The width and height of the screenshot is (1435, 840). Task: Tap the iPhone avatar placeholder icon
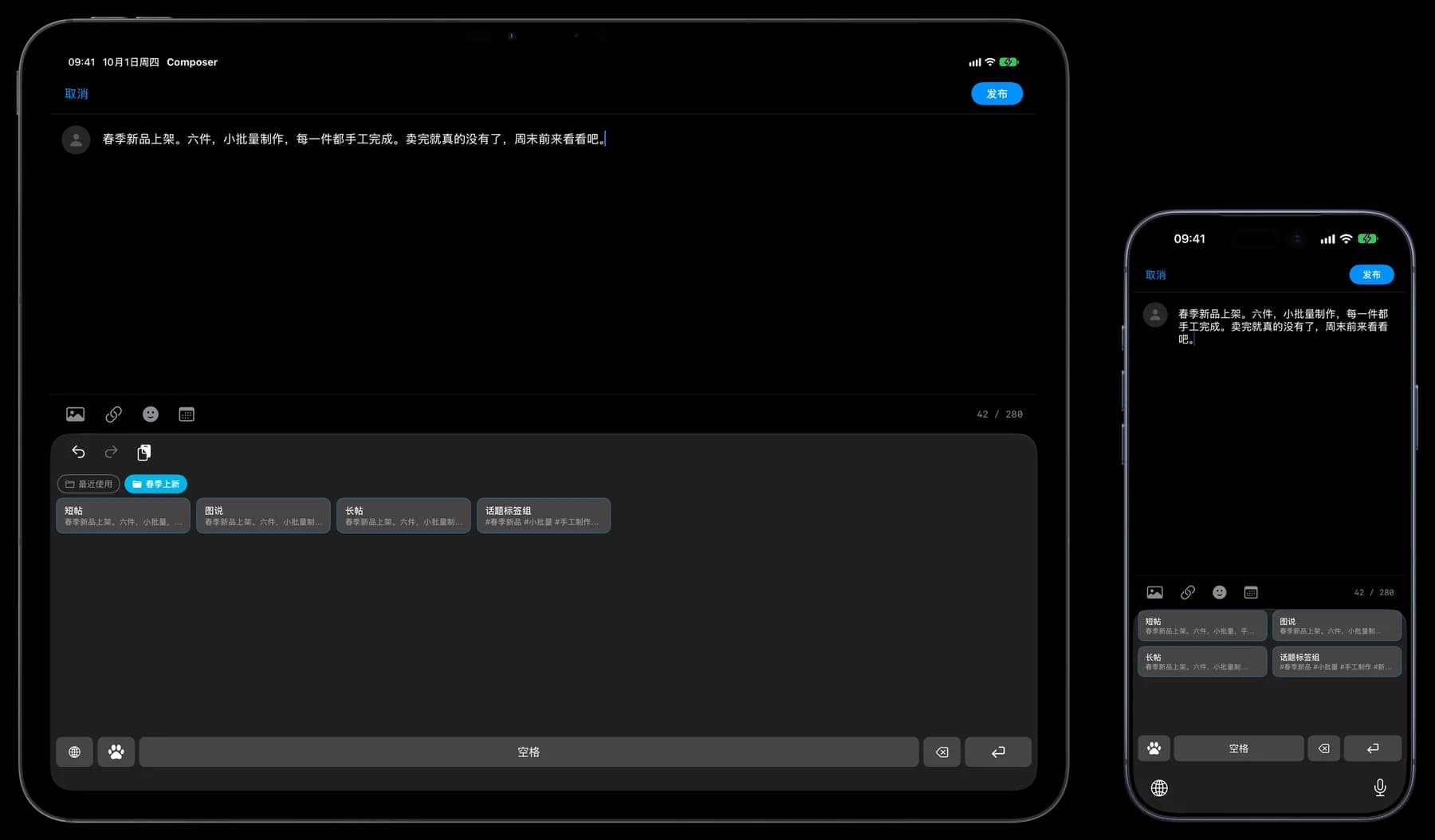1155,315
